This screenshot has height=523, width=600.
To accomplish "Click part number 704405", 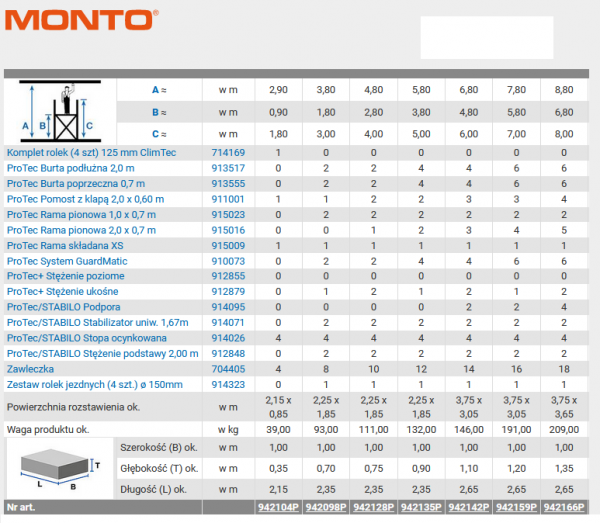I will pyautogui.click(x=228, y=369).
